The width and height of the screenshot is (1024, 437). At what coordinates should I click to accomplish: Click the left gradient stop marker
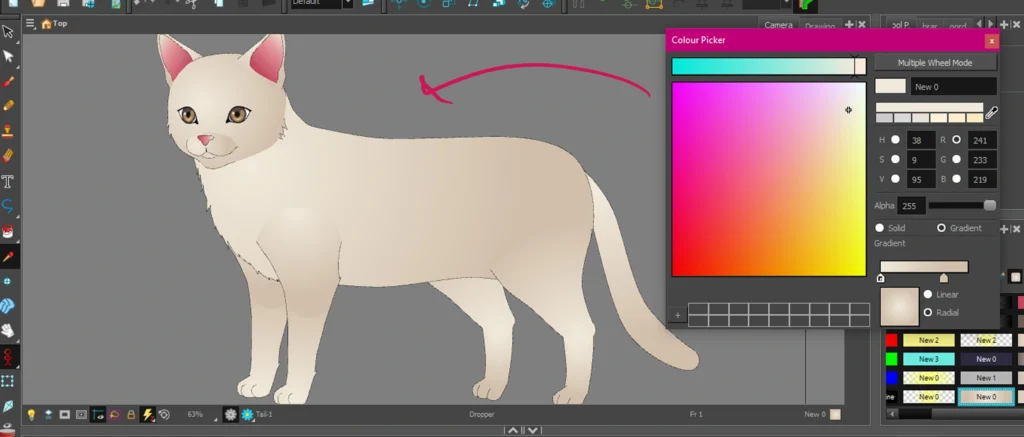[880, 278]
